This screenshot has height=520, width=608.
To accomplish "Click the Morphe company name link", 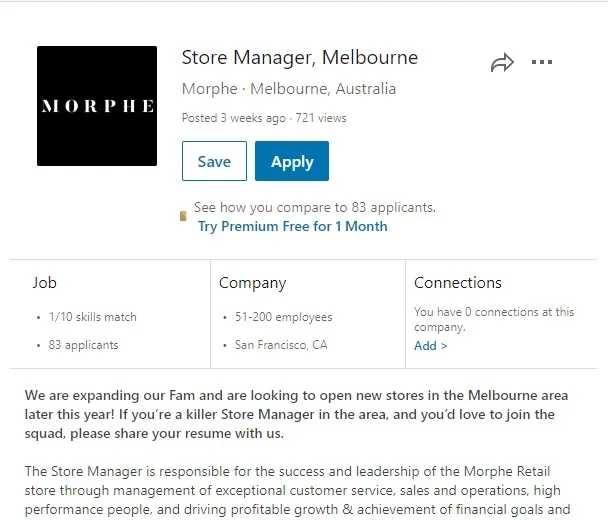I will [210, 88].
